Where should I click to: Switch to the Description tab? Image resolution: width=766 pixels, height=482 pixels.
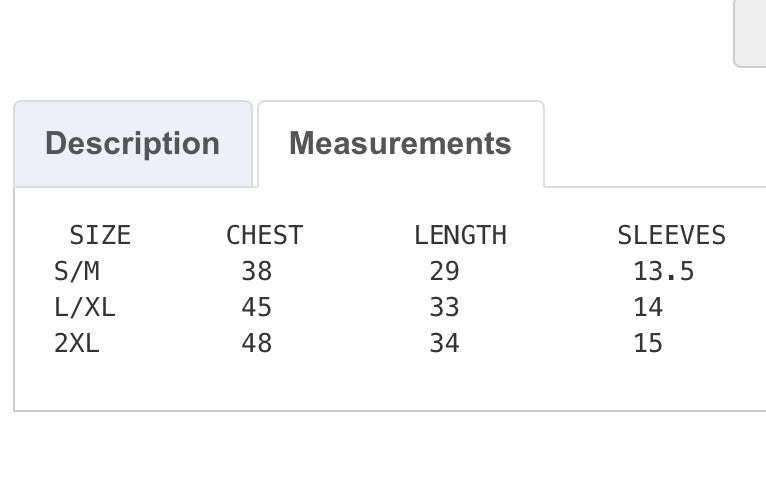[x=133, y=144]
